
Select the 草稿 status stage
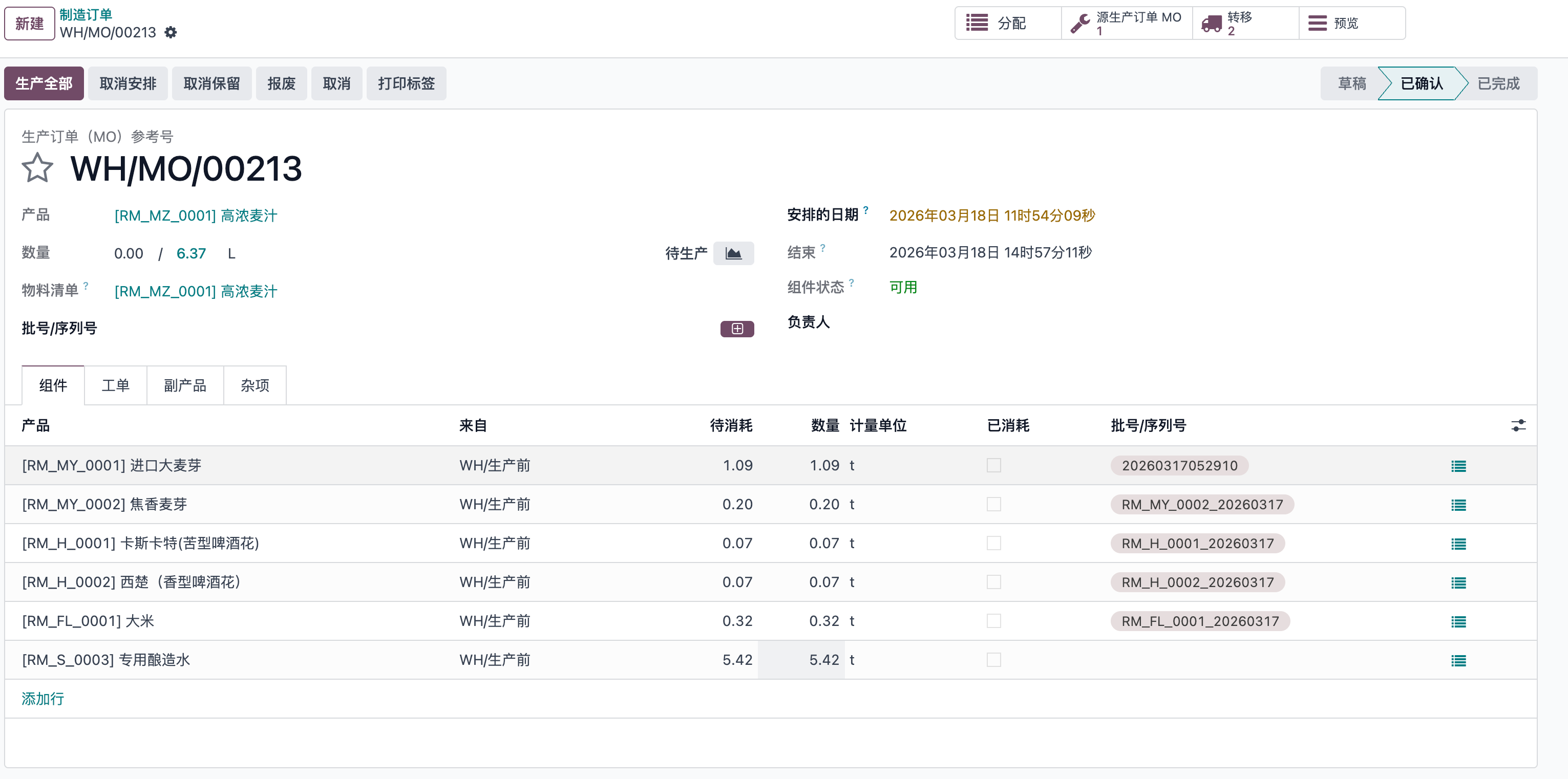click(1352, 83)
